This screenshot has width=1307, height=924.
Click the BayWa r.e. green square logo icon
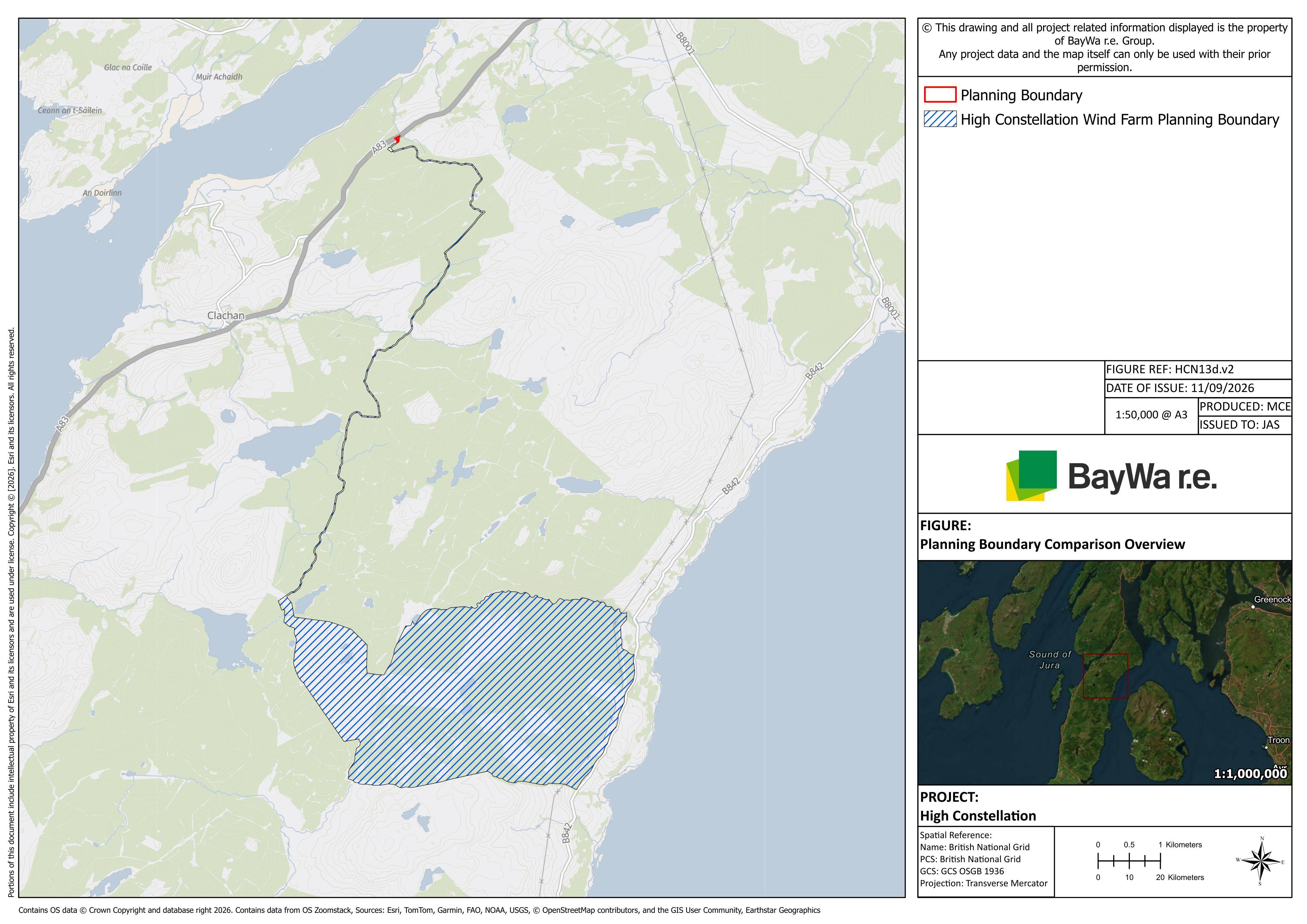point(1032,476)
